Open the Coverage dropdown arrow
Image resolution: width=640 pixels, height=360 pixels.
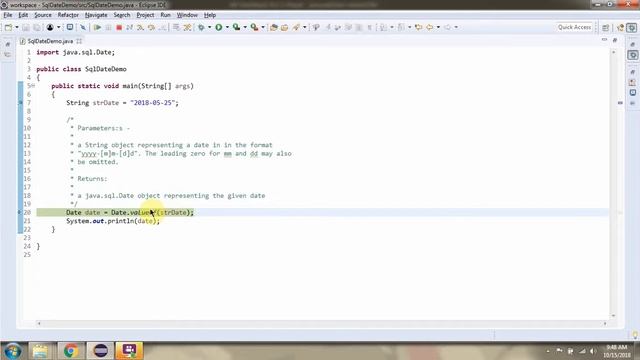[x=245, y=27]
